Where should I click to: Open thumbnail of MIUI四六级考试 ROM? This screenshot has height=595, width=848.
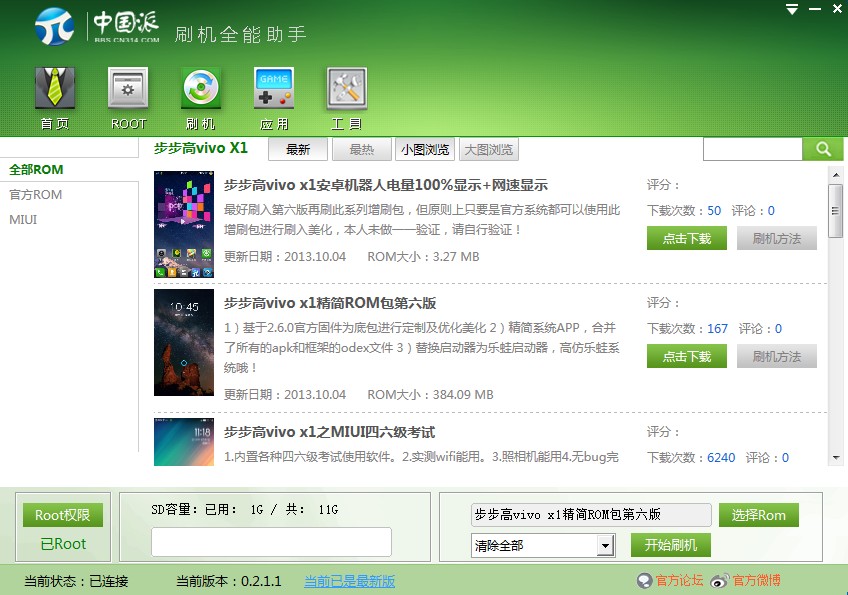(184, 442)
